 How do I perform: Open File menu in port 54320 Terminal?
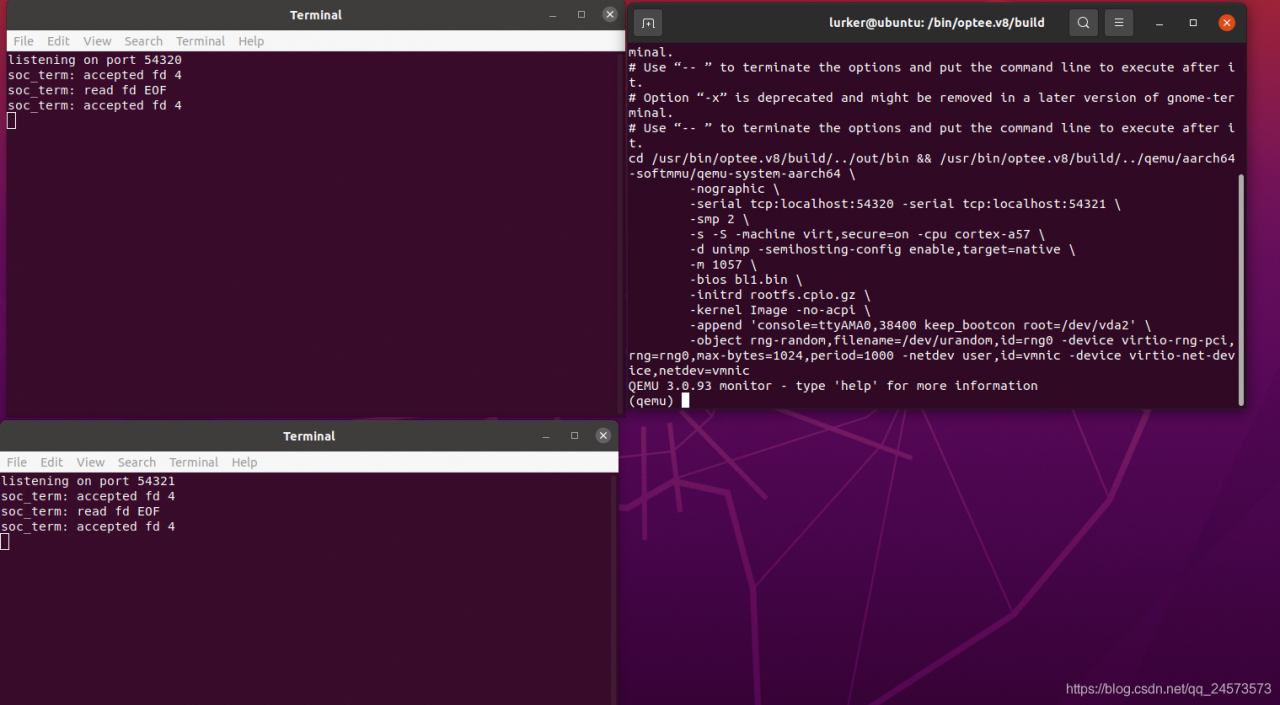(x=24, y=41)
